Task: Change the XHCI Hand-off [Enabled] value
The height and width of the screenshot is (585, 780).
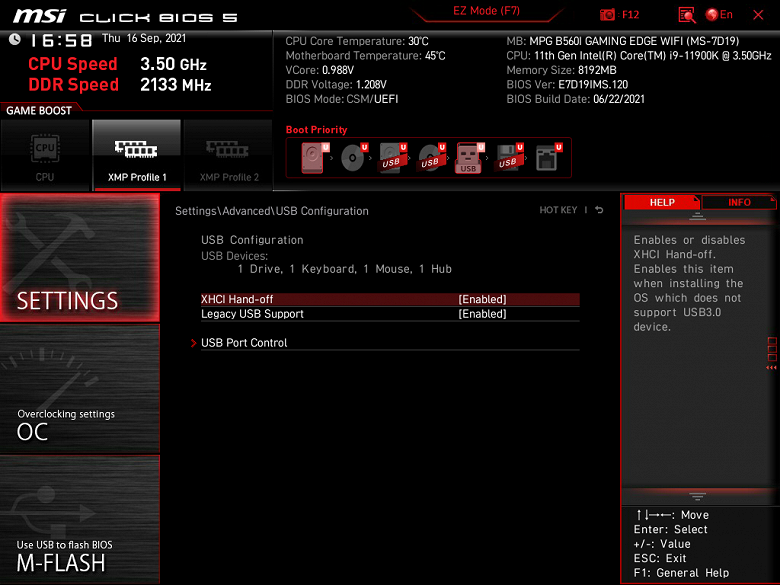Action: point(482,299)
